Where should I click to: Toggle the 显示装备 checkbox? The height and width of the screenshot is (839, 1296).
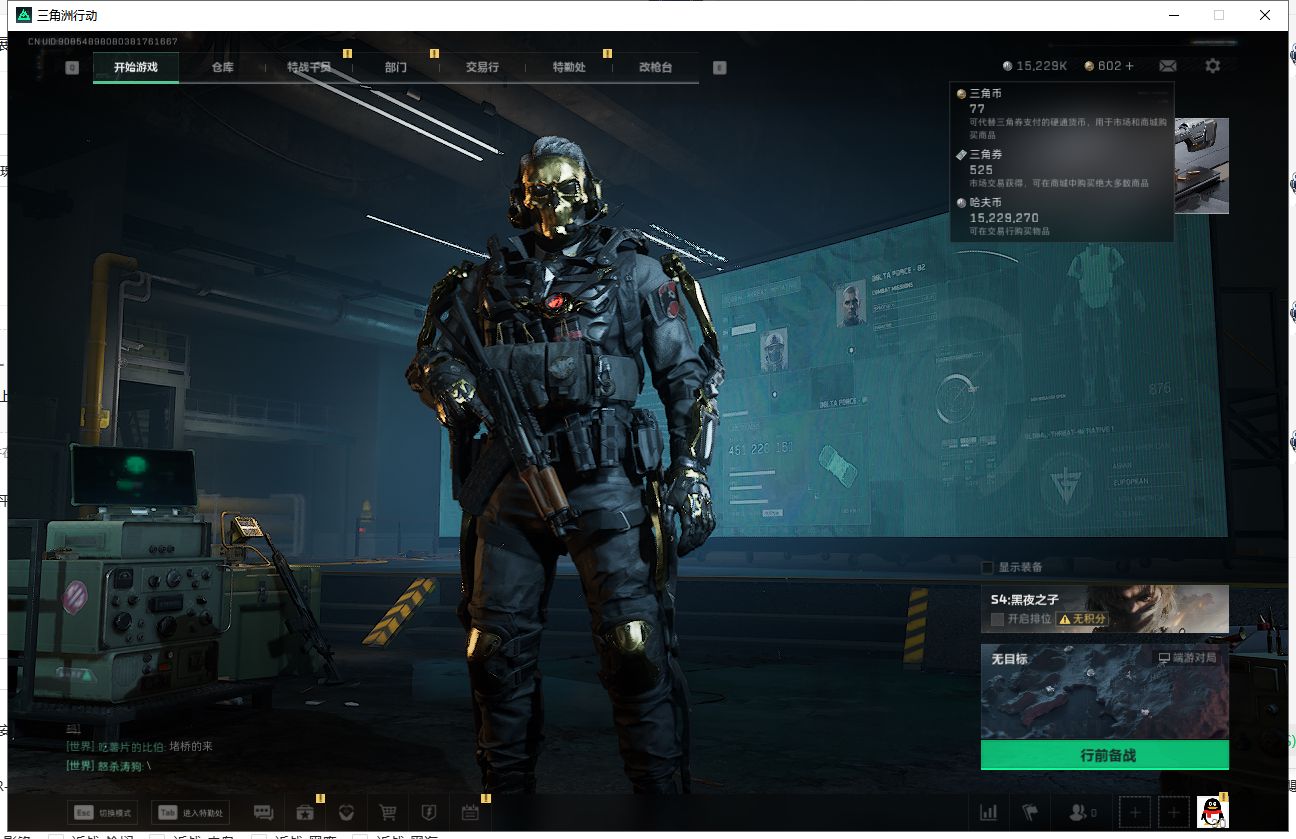[x=988, y=567]
